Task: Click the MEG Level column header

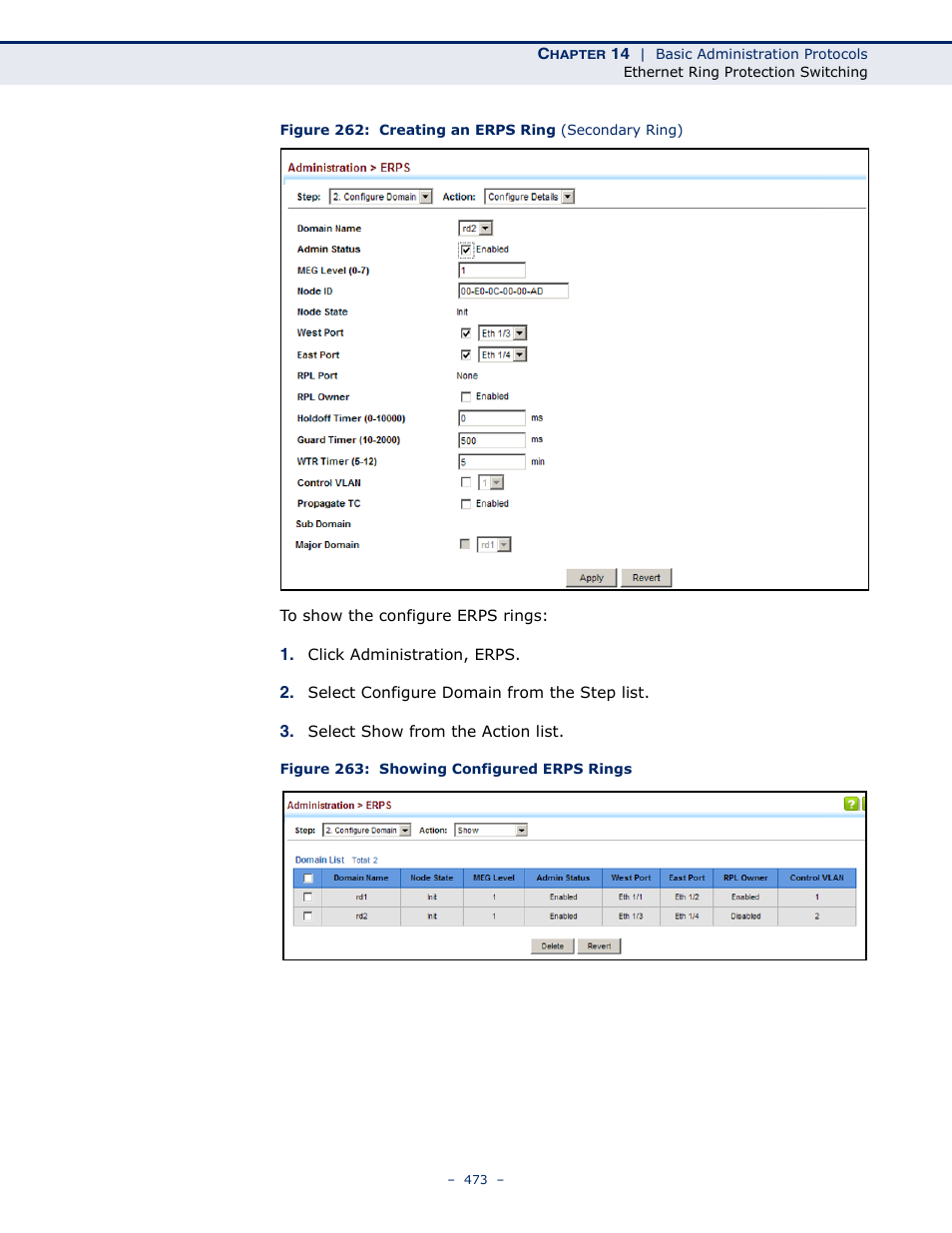Action: click(494, 879)
